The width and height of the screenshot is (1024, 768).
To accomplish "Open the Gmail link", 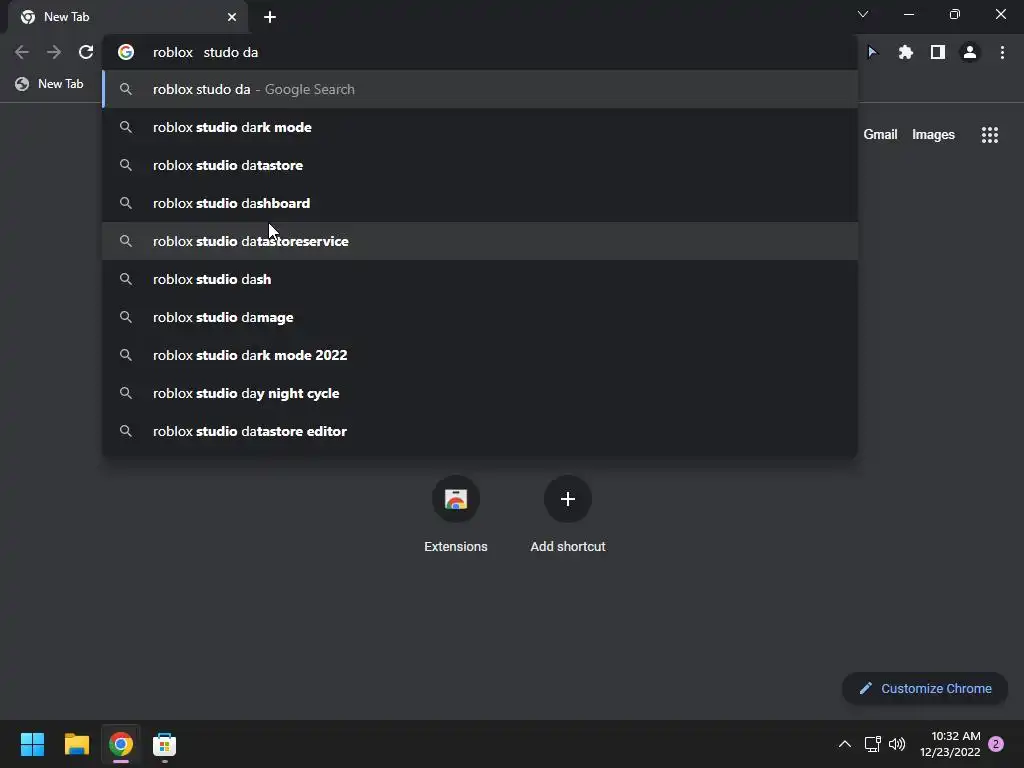I will click(880, 135).
